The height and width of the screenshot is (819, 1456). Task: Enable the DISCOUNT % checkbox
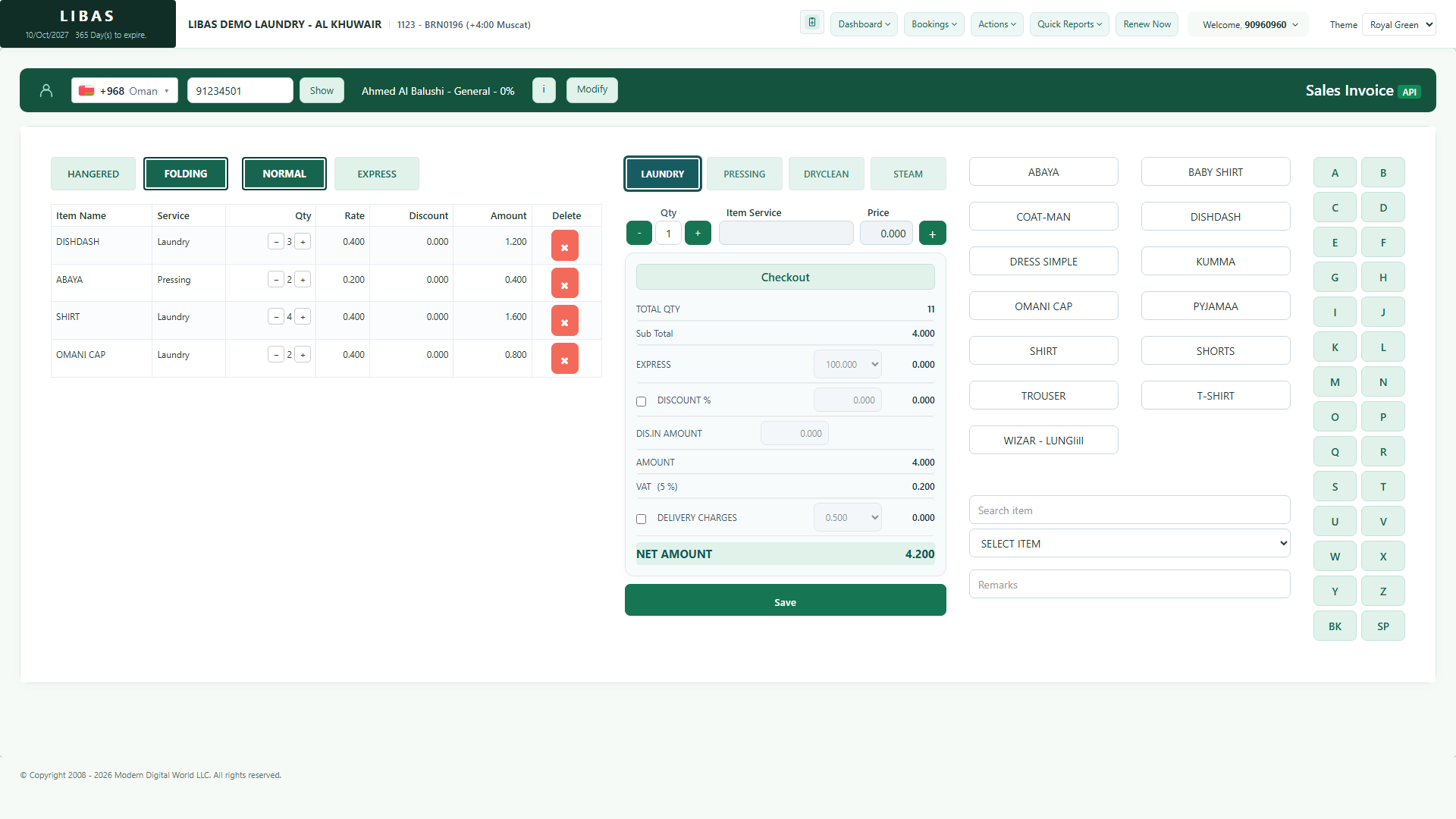642,401
